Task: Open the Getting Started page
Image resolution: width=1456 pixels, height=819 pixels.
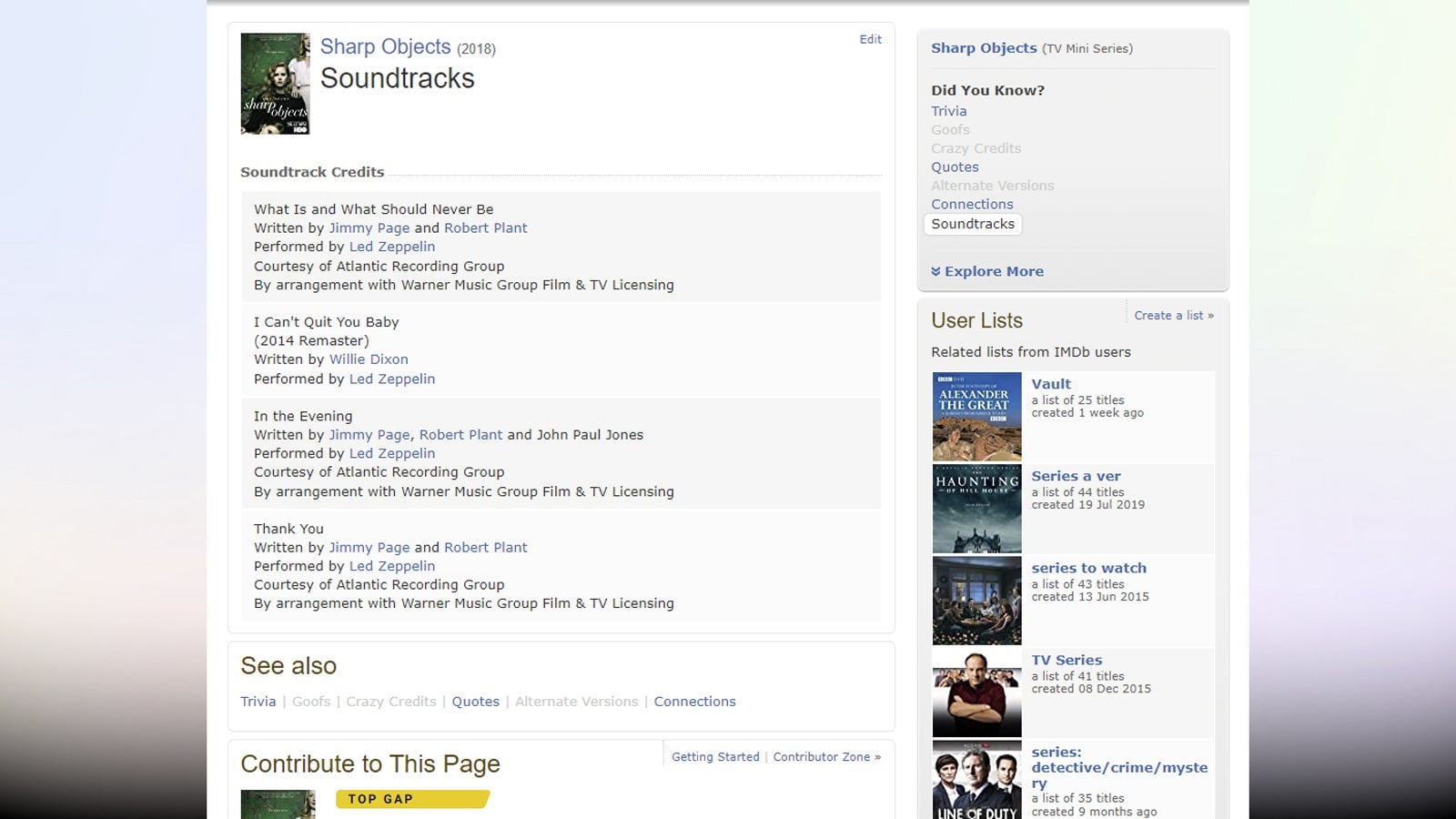Action: [715, 756]
